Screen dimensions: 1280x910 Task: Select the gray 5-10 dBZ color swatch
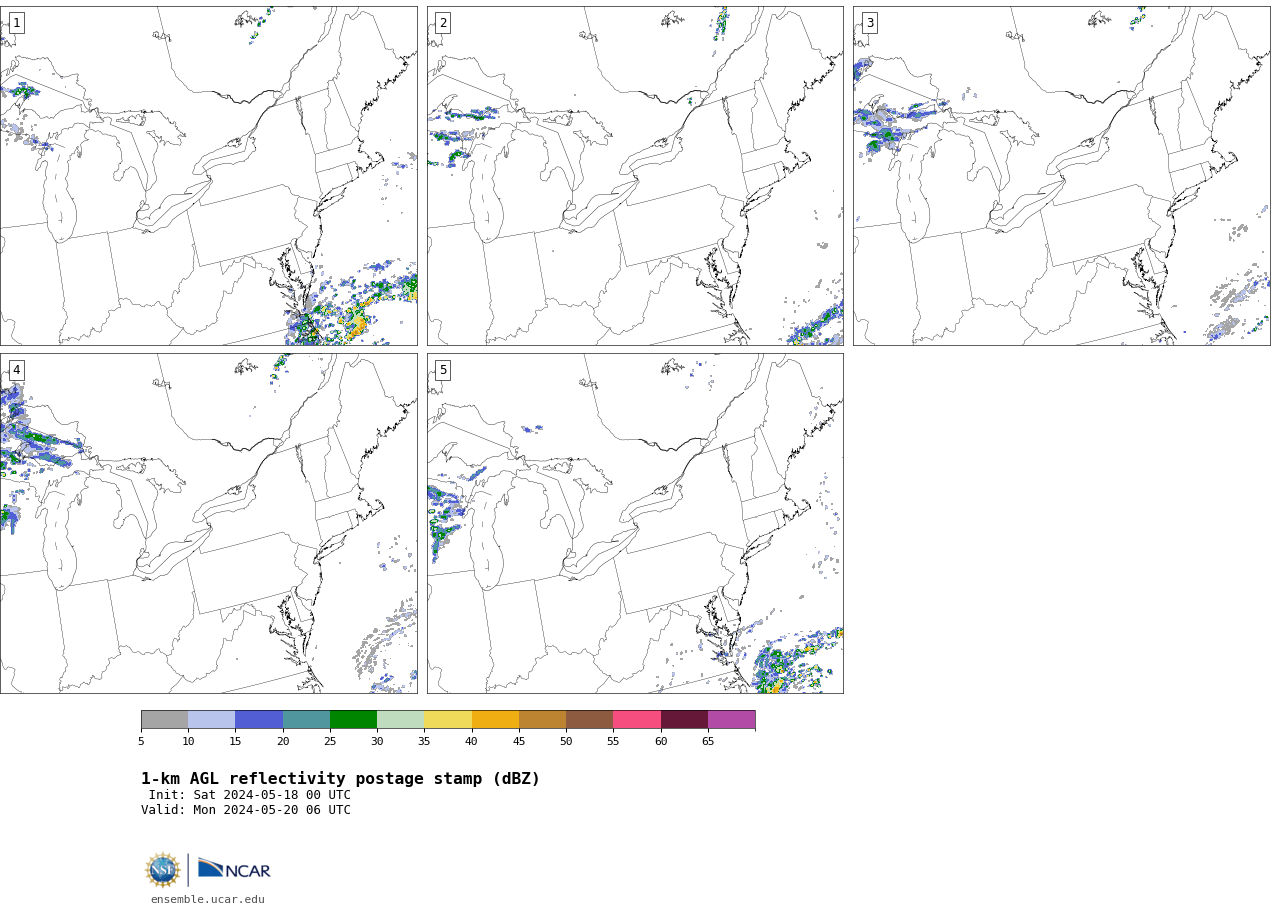(164, 720)
